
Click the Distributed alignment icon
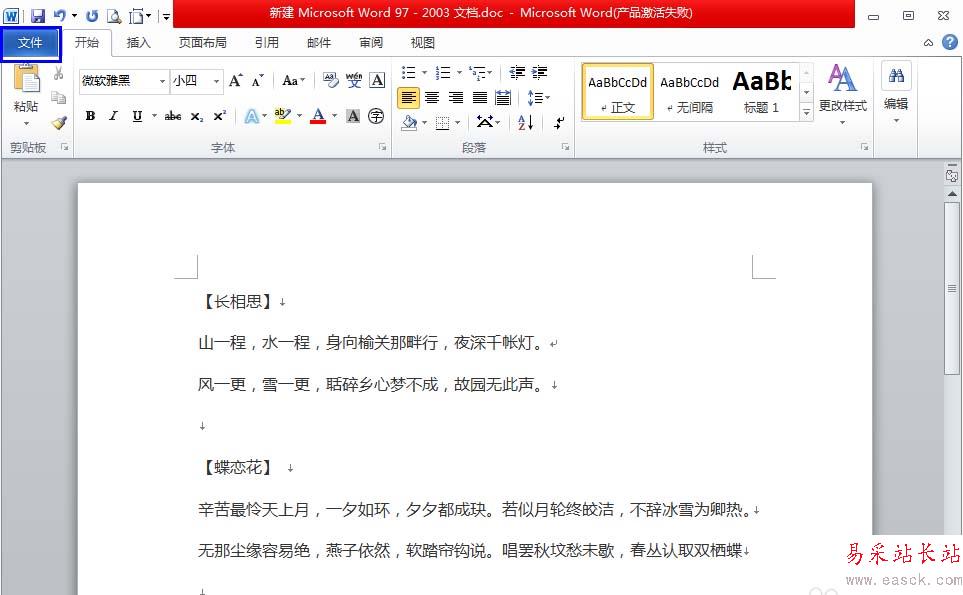click(503, 98)
